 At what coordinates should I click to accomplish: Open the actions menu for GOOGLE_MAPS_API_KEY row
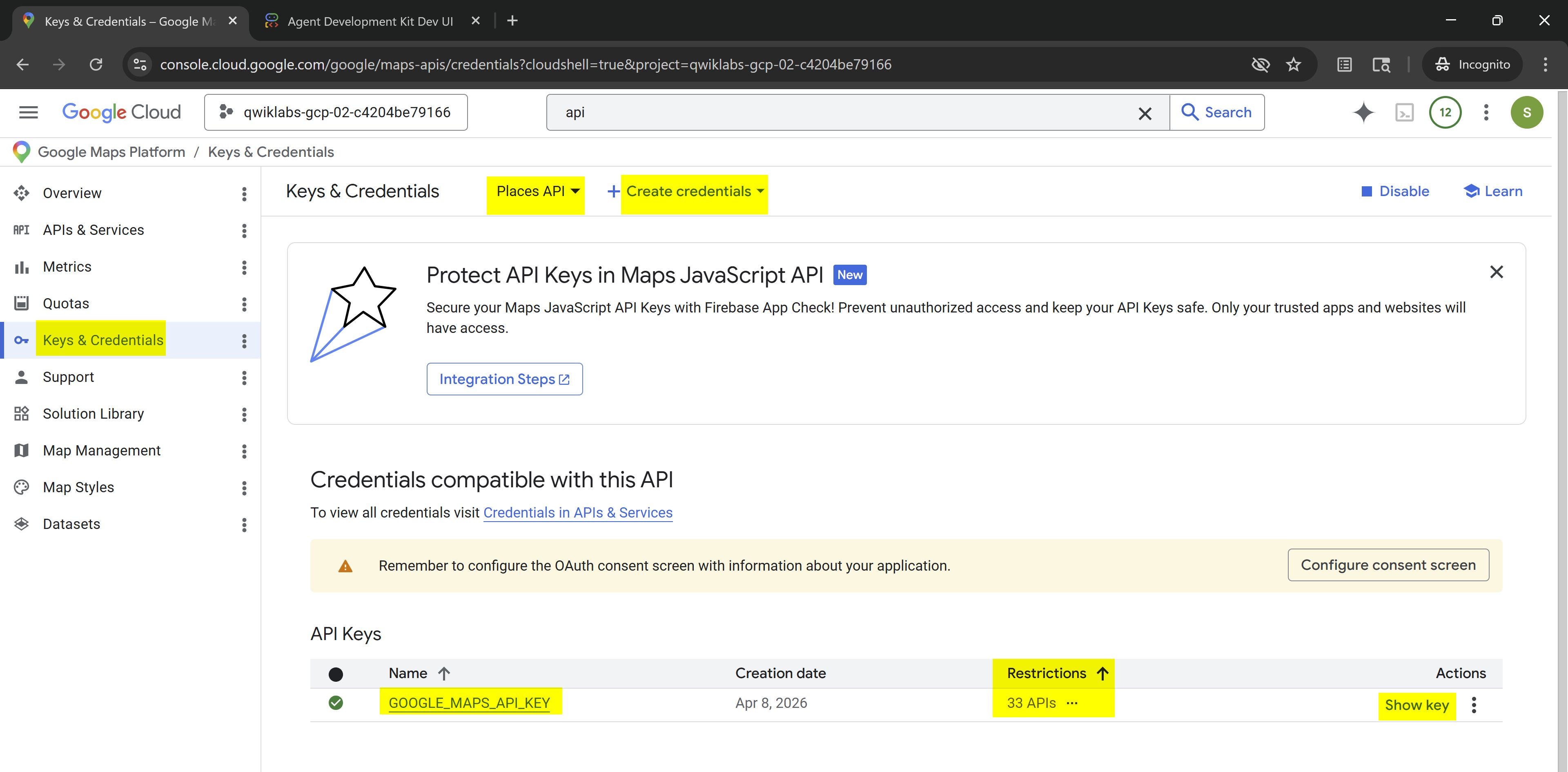click(1474, 705)
